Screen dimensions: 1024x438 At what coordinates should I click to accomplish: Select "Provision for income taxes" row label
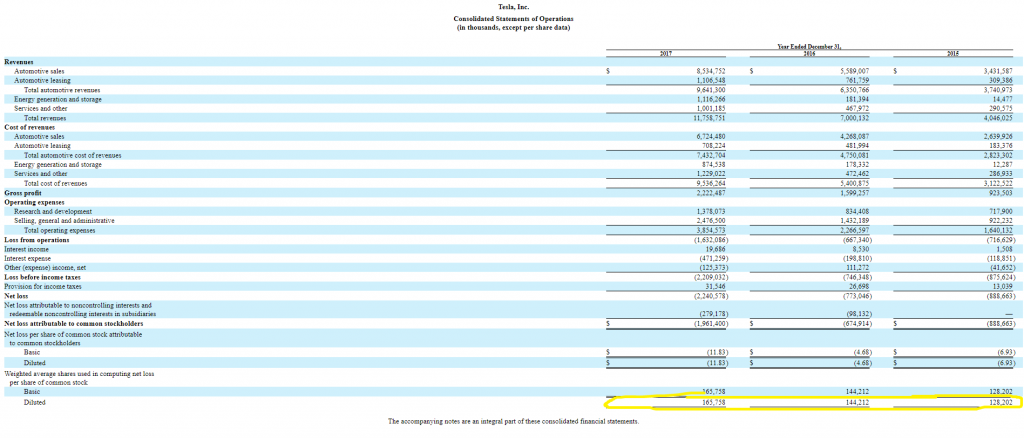[42, 287]
